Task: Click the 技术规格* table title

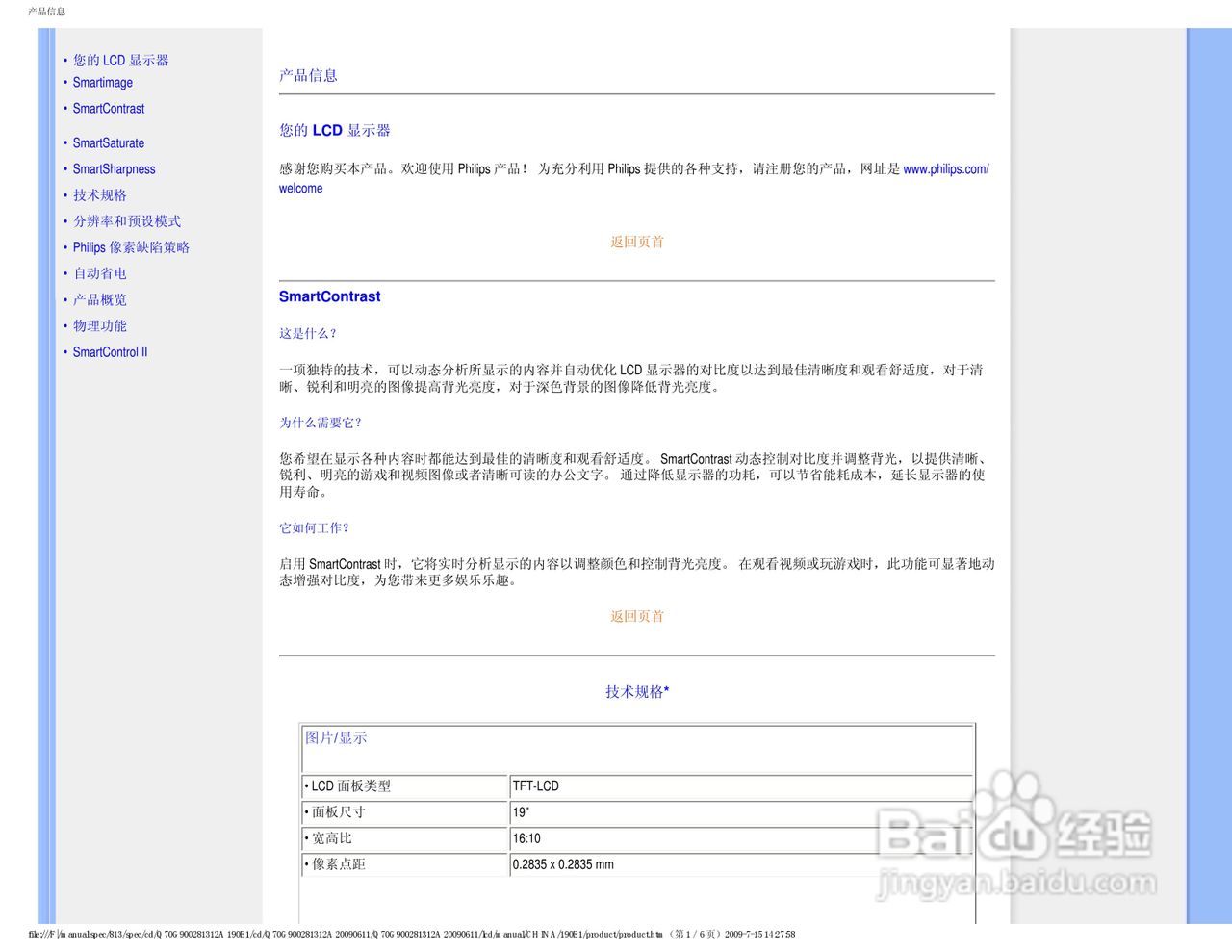Action: (x=637, y=691)
